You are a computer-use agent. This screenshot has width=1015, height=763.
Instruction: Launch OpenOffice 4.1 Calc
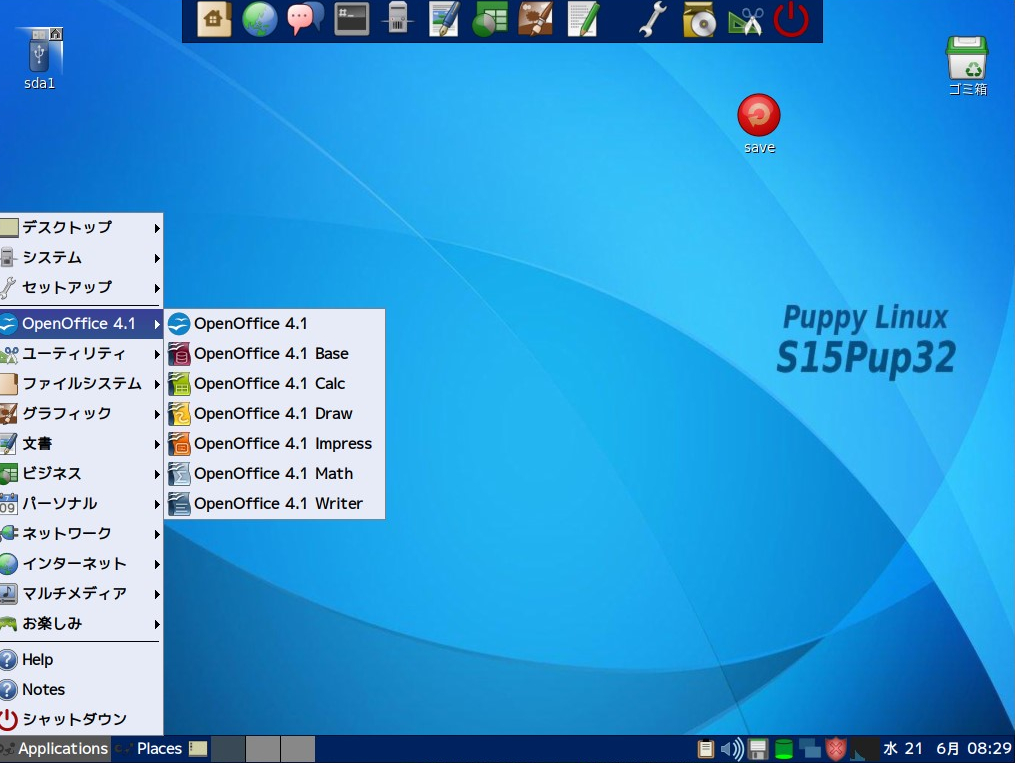274,384
